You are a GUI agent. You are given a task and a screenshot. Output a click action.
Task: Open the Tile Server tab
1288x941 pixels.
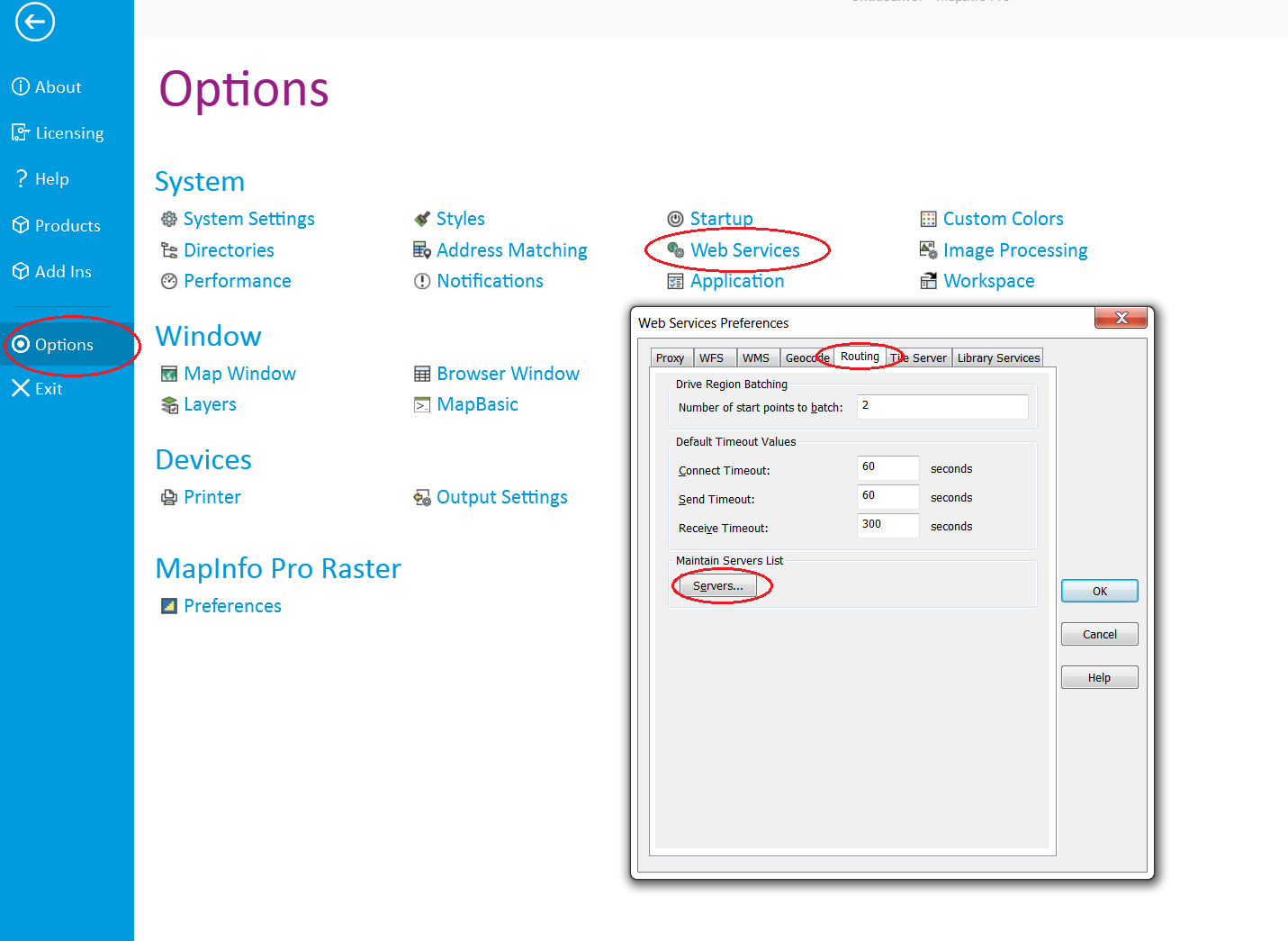click(x=919, y=357)
